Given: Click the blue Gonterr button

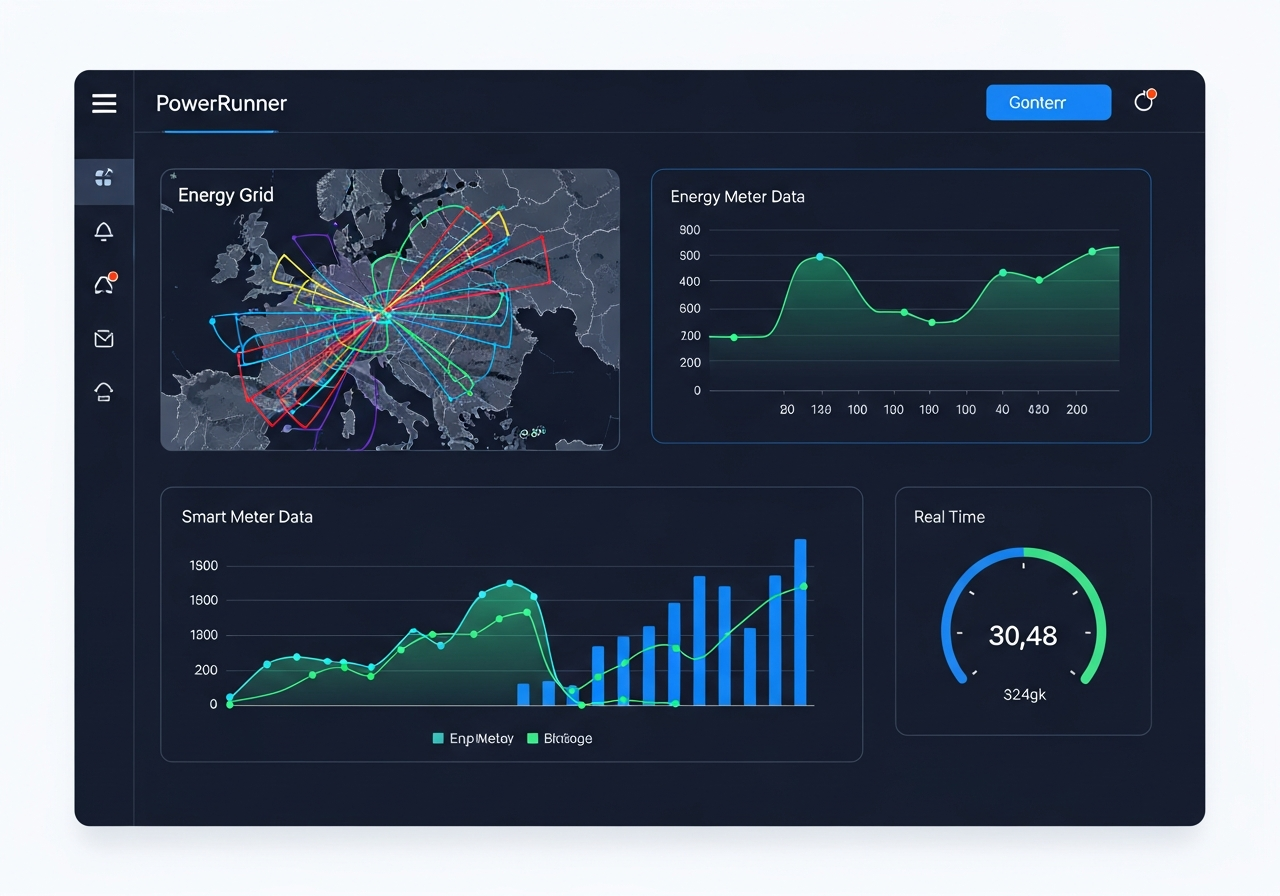Looking at the screenshot, I should click(1048, 103).
